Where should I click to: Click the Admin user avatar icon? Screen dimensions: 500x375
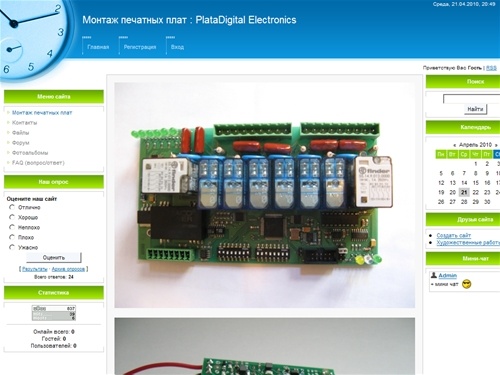[434, 275]
